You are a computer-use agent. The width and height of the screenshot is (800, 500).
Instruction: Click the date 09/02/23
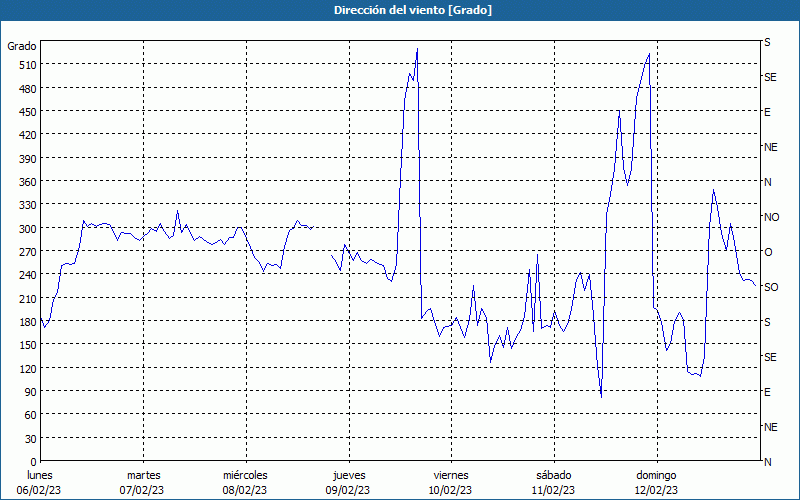point(348,490)
